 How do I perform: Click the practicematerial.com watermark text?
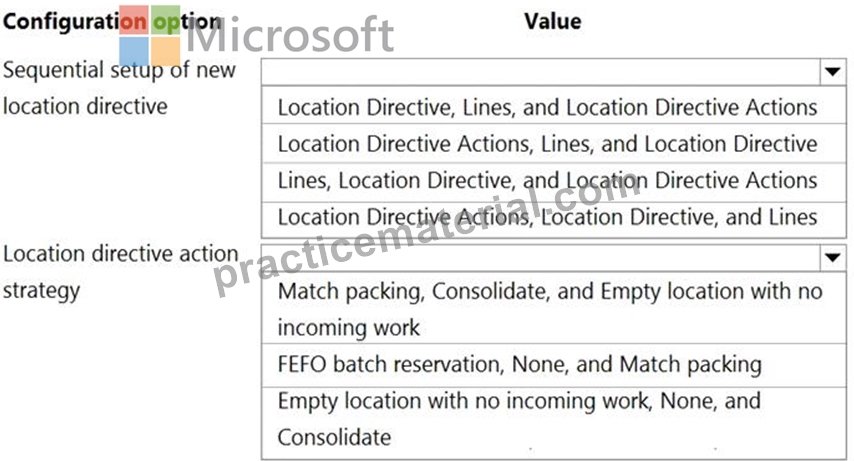428,233
